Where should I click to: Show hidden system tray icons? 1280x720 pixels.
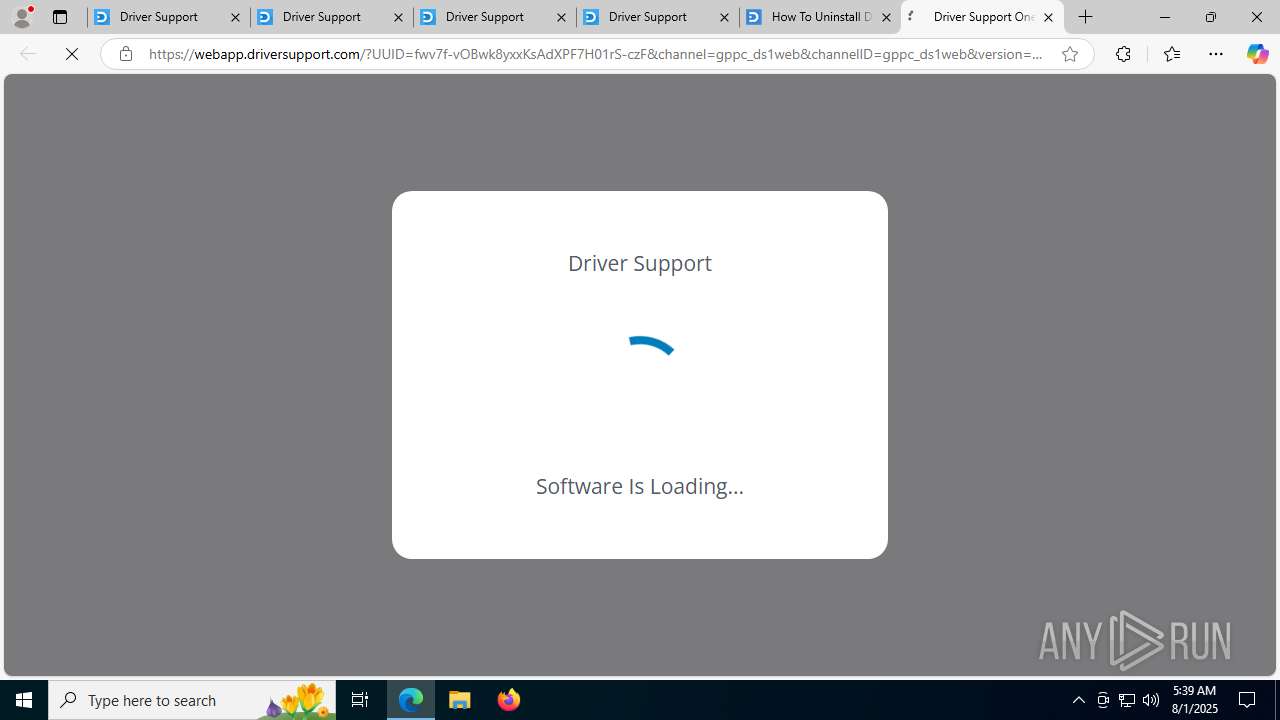pyautogui.click(x=1078, y=700)
